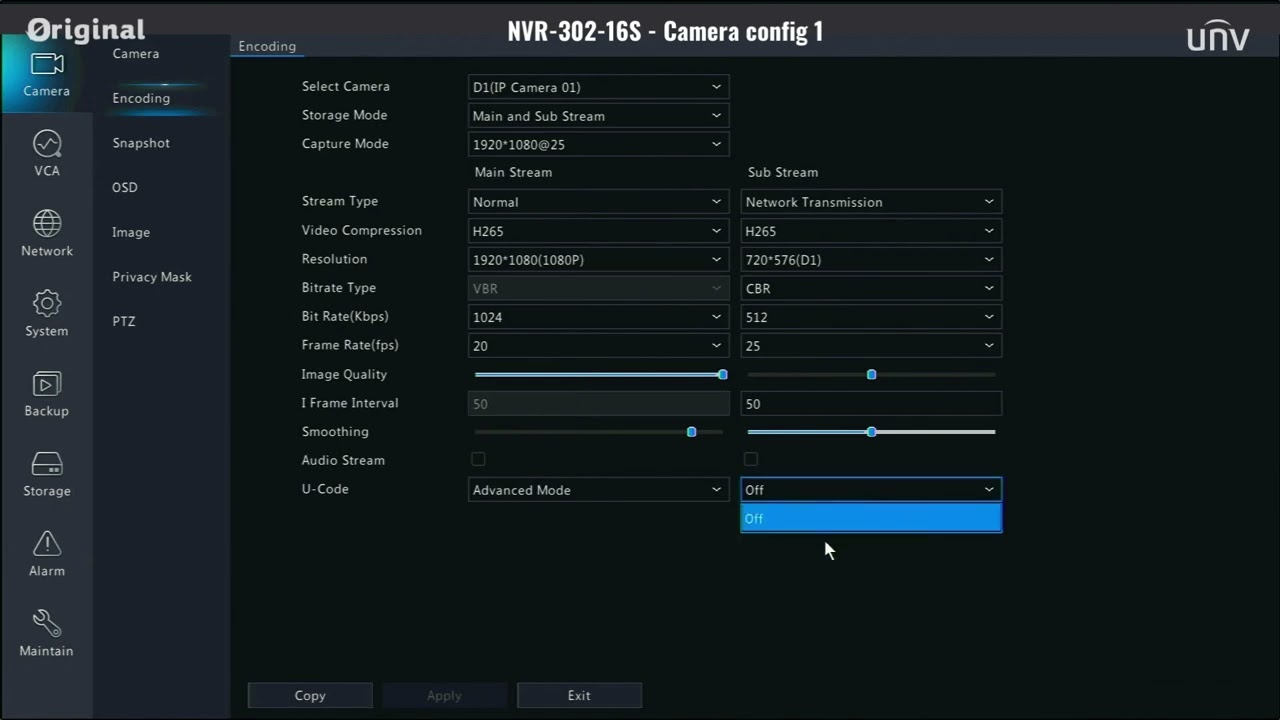Open Sub Stream Bitrate Type CBR dropdown
1280x720 pixels.
(x=871, y=288)
